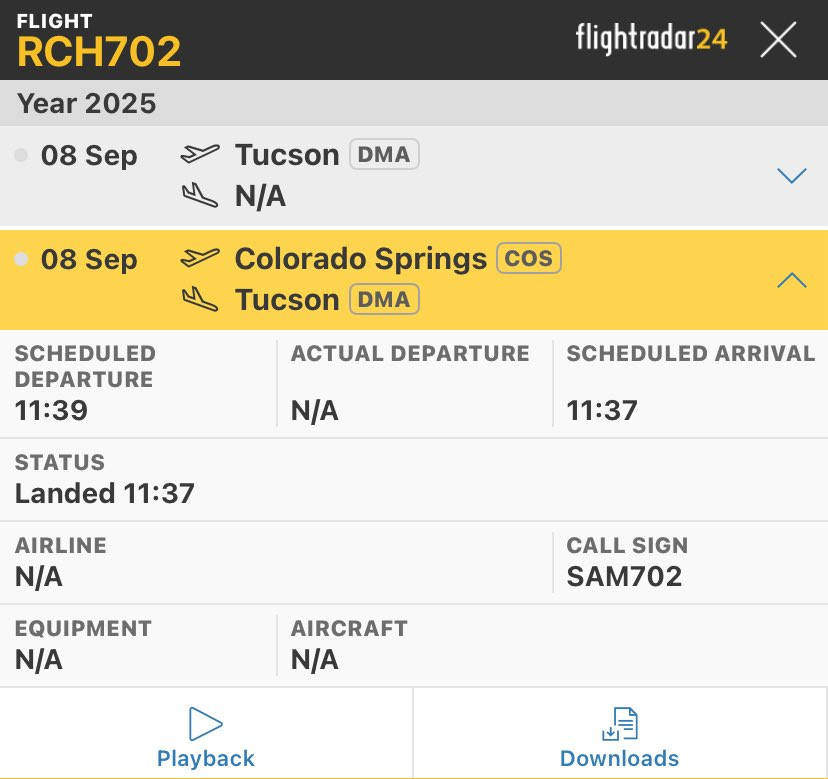The width and height of the screenshot is (828, 779).
Task: Click landing icon beside Tucson in yellow row
Action: (200, 300)
